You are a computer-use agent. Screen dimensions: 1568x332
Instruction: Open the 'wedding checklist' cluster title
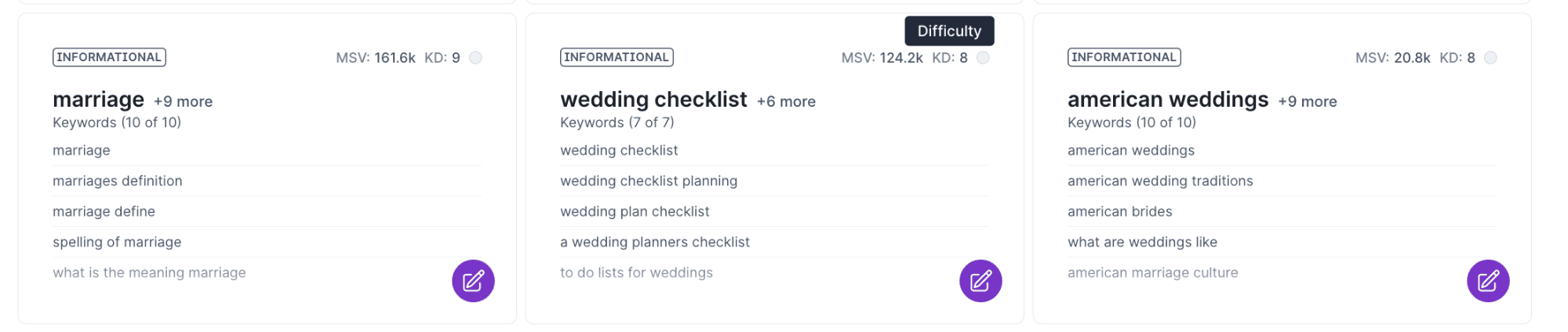tap(653, 100)
